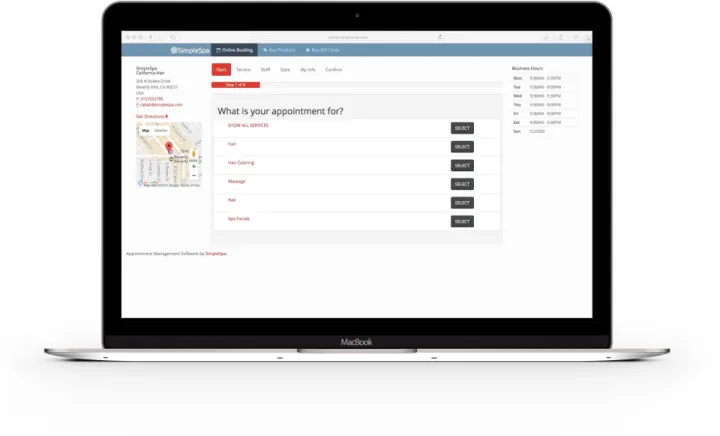Switch map to Map view

tap(145, 130)
